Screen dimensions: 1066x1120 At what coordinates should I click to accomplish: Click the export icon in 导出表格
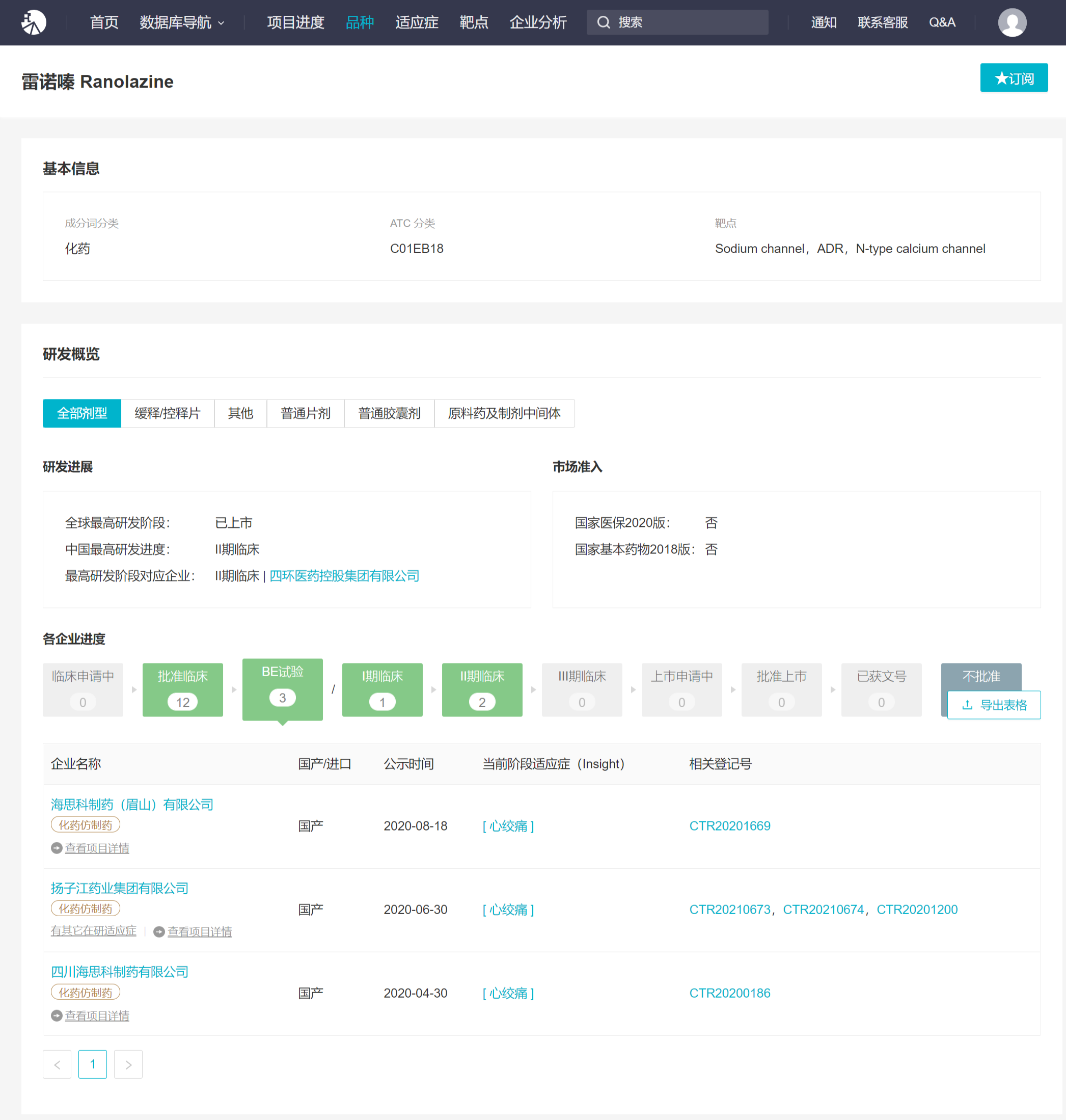point(967,705)
